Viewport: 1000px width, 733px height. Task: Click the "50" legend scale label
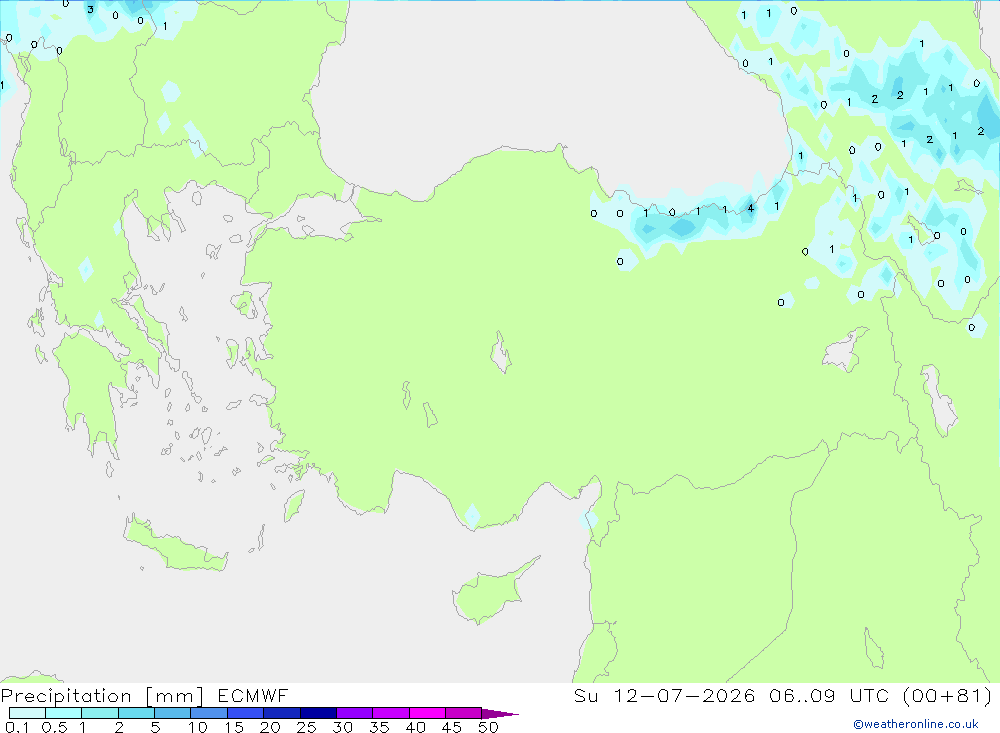489,727
